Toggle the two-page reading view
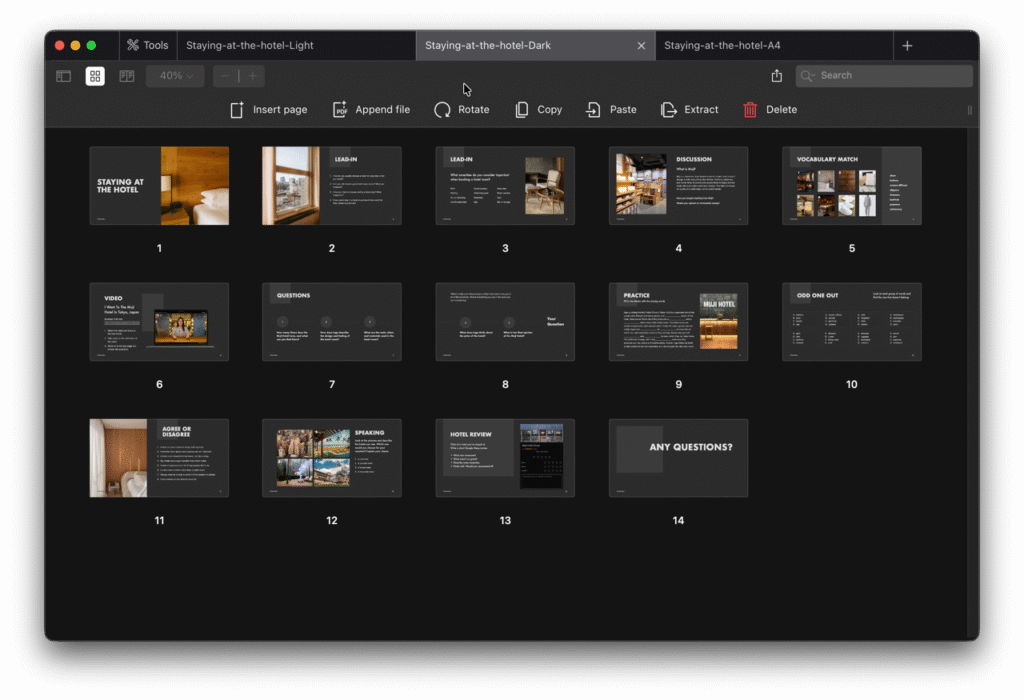This screenshot has height=700, width=1024. tap(127, 76)
